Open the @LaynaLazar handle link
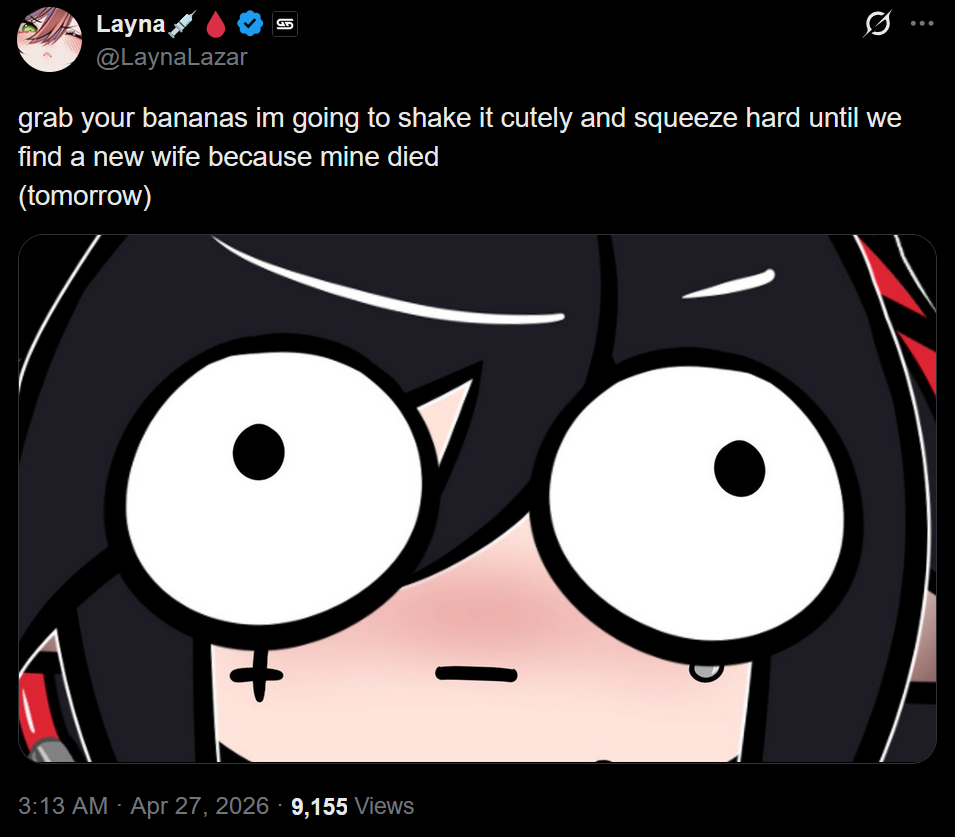955x837 pixels. (172, 57)
